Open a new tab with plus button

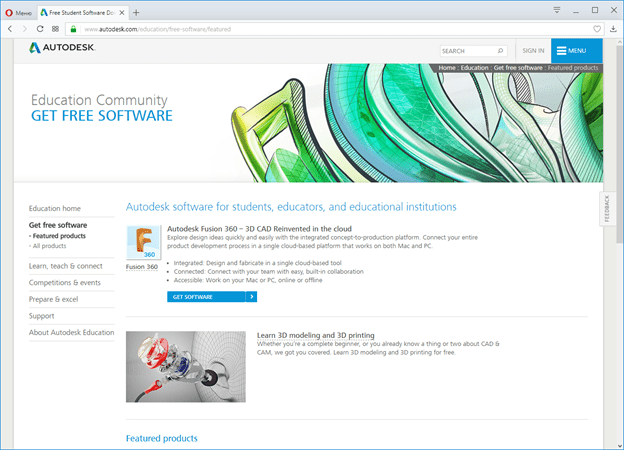click(x=136, y=13)
